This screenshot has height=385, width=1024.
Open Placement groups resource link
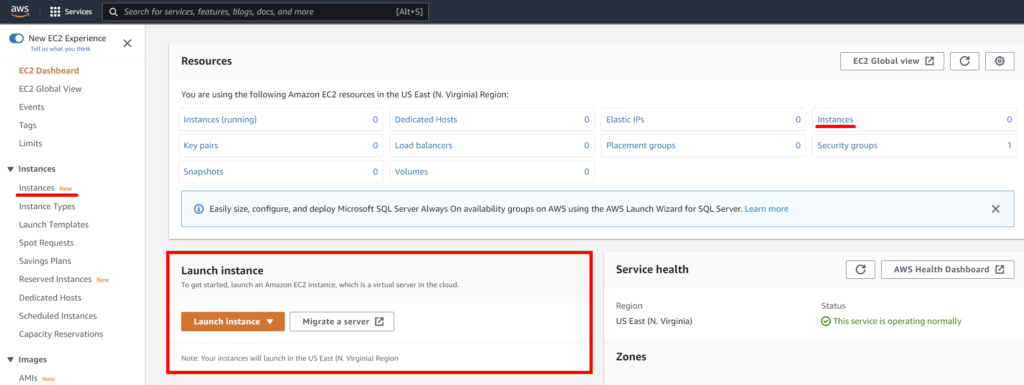[641, 146]
